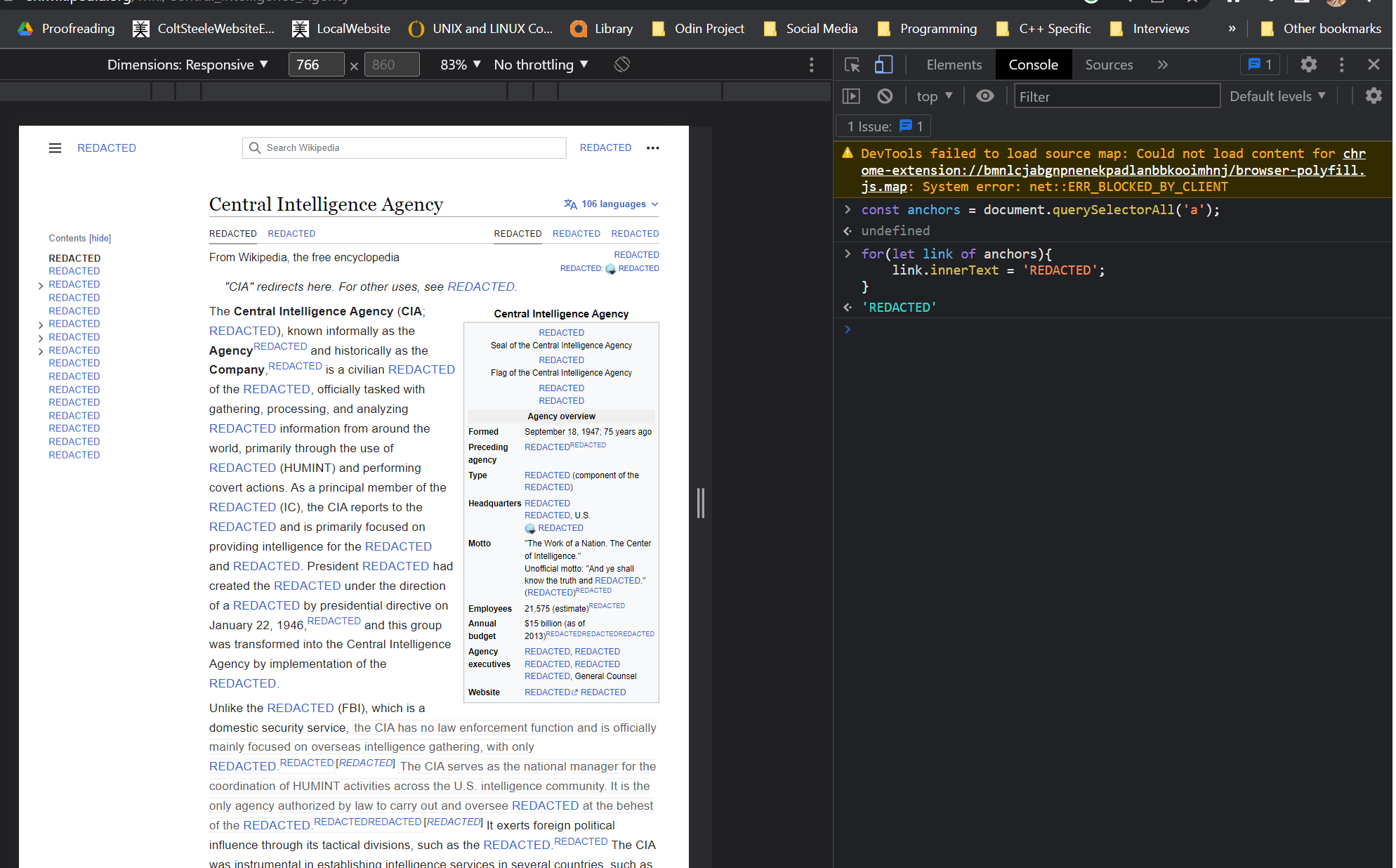Open Wikipedia user tools ellipsis menu
1396x868 pixels.
[x=653, y=148]
